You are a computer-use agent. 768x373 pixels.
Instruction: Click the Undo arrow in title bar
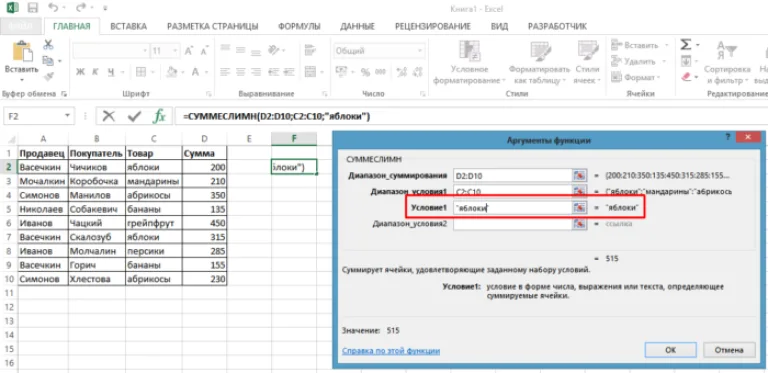(x=54, y=8)
